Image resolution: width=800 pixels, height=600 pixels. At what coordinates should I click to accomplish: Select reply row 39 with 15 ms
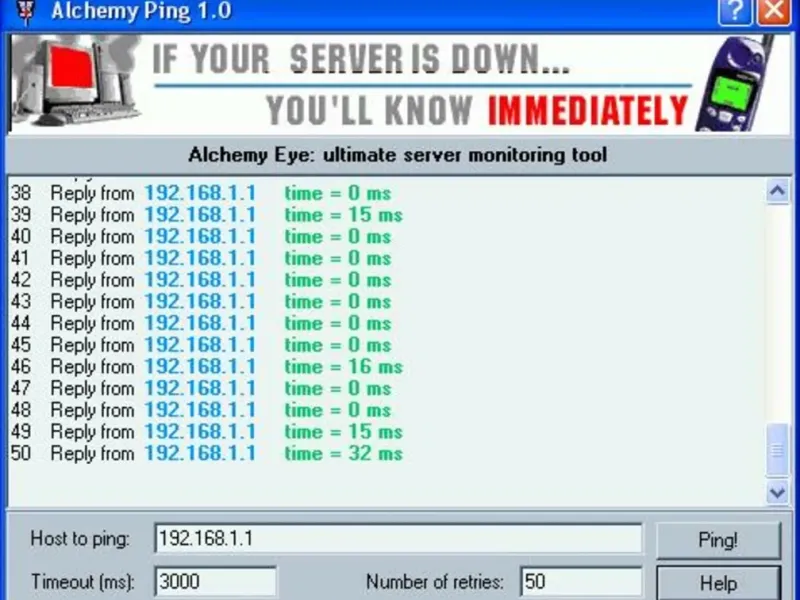tap(207, 215)
